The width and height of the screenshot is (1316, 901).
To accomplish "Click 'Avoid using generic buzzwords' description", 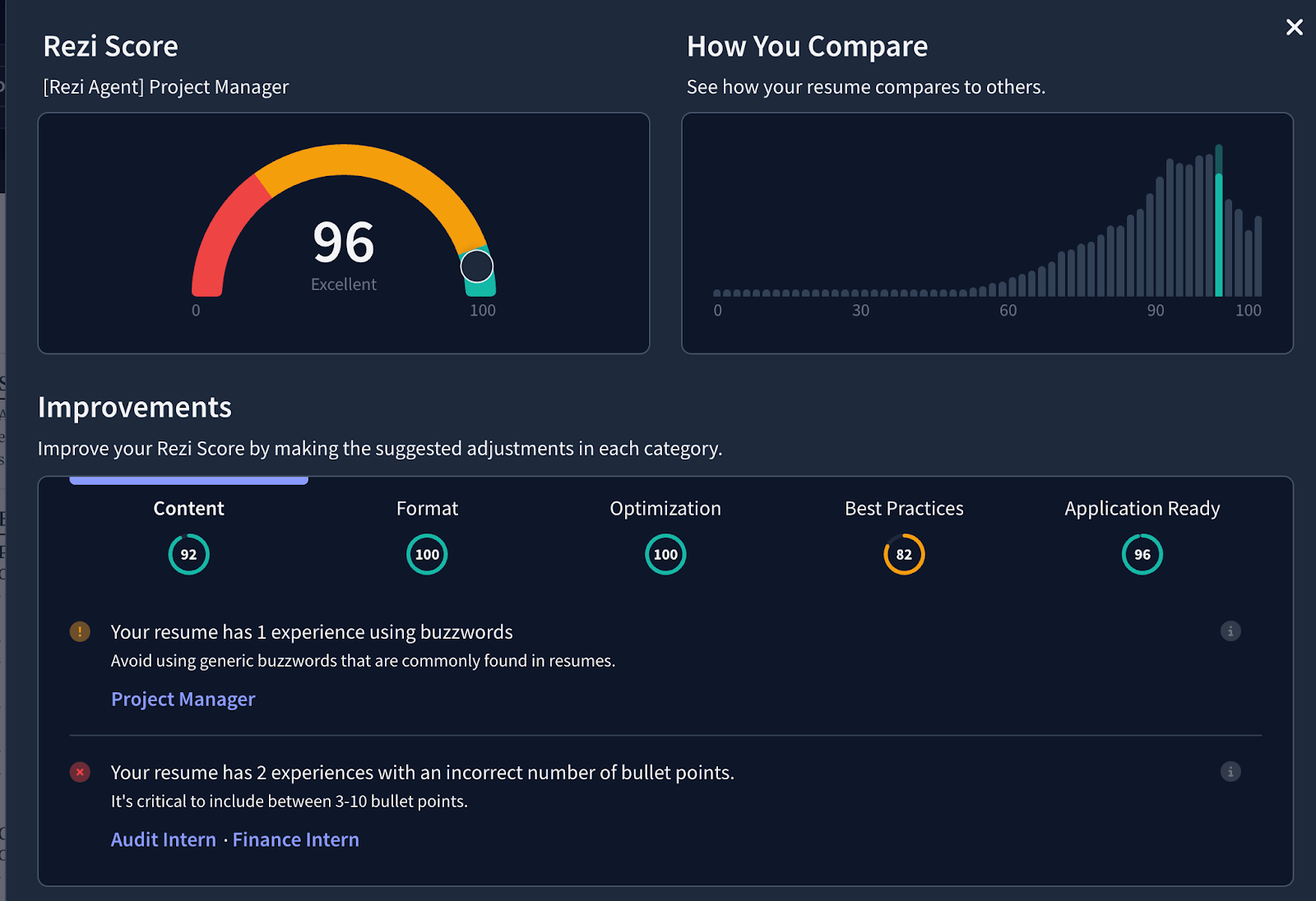I will click(x=363, y=661).
